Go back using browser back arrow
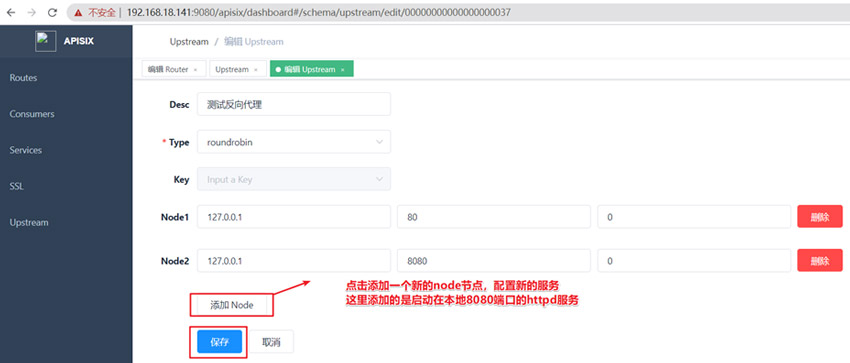Image resolution: width=850 pixels, height=363 pixels. [11, 12]
